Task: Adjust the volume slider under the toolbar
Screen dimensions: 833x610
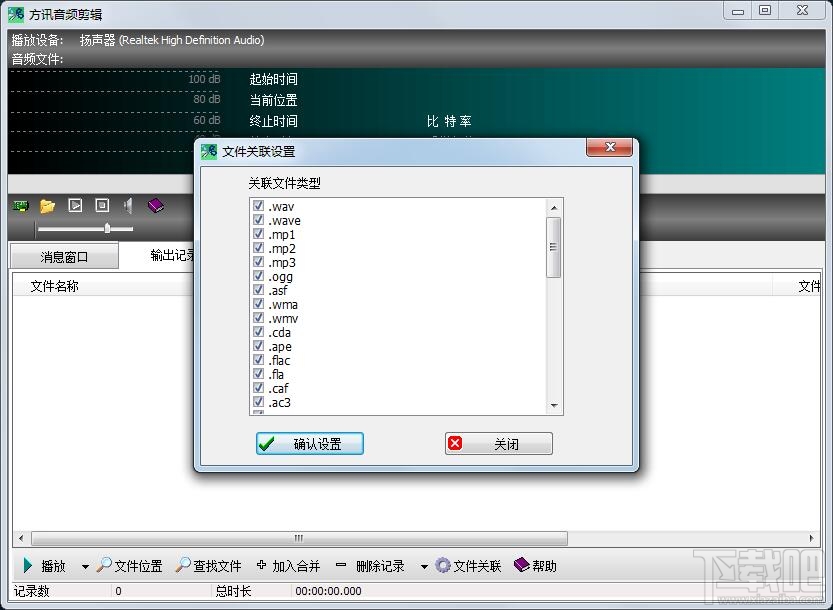Action: (x=107, y=228)
